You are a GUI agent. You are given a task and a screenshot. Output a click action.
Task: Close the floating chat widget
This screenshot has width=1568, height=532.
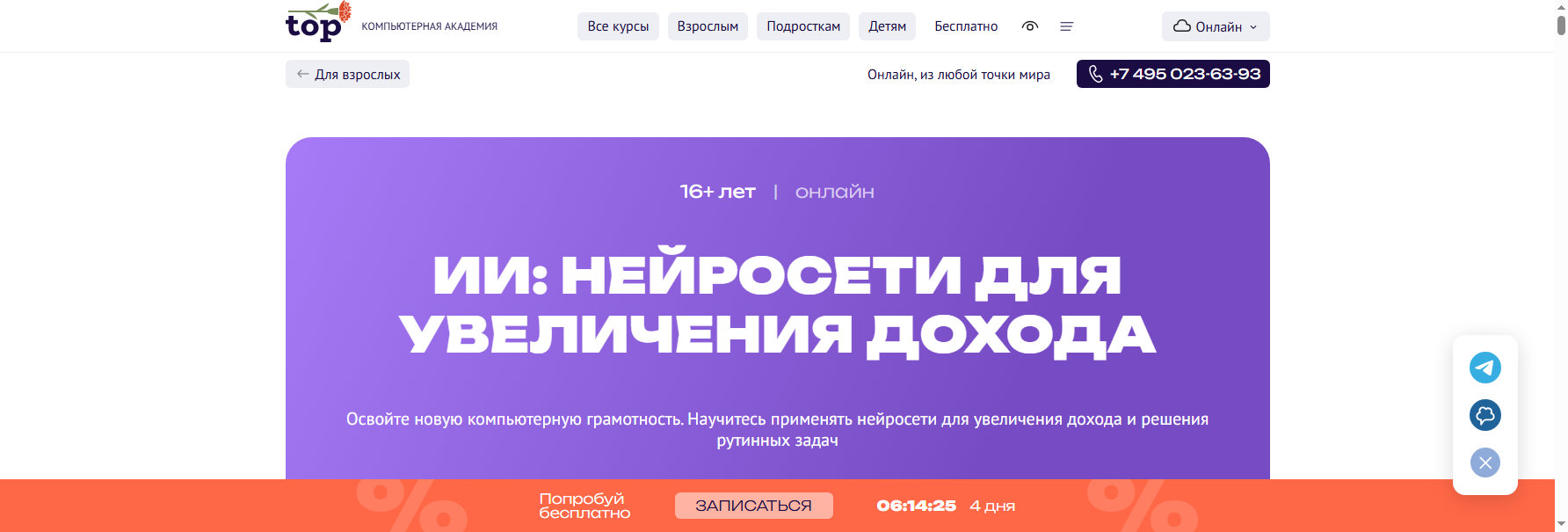pos(1485,463)
